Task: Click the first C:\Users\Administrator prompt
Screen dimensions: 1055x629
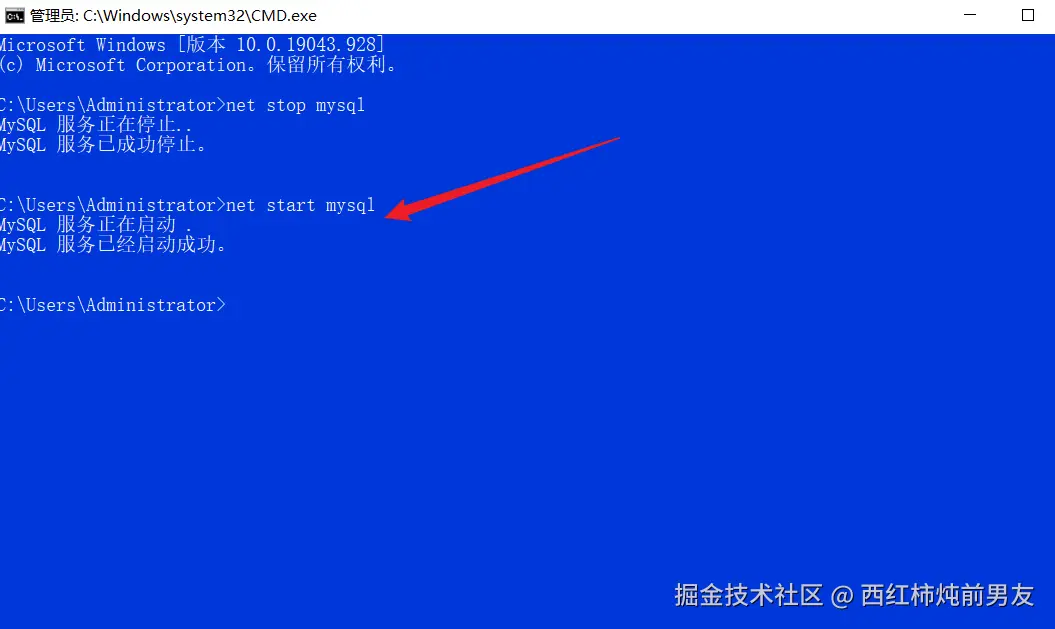Action: tap(108, 106)
